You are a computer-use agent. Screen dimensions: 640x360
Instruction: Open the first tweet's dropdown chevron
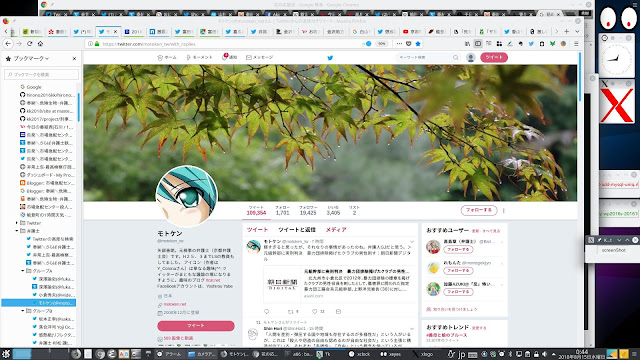pos(412,242)
